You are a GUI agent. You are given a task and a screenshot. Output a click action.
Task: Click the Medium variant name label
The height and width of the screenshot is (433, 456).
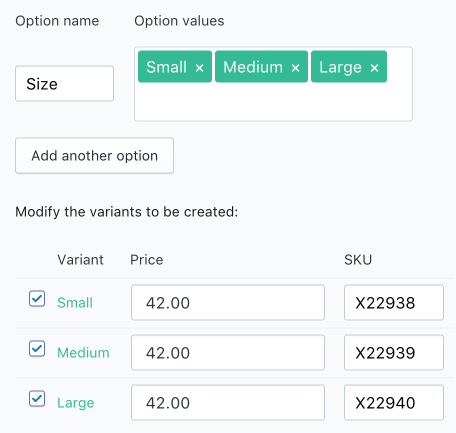[83, 353]
